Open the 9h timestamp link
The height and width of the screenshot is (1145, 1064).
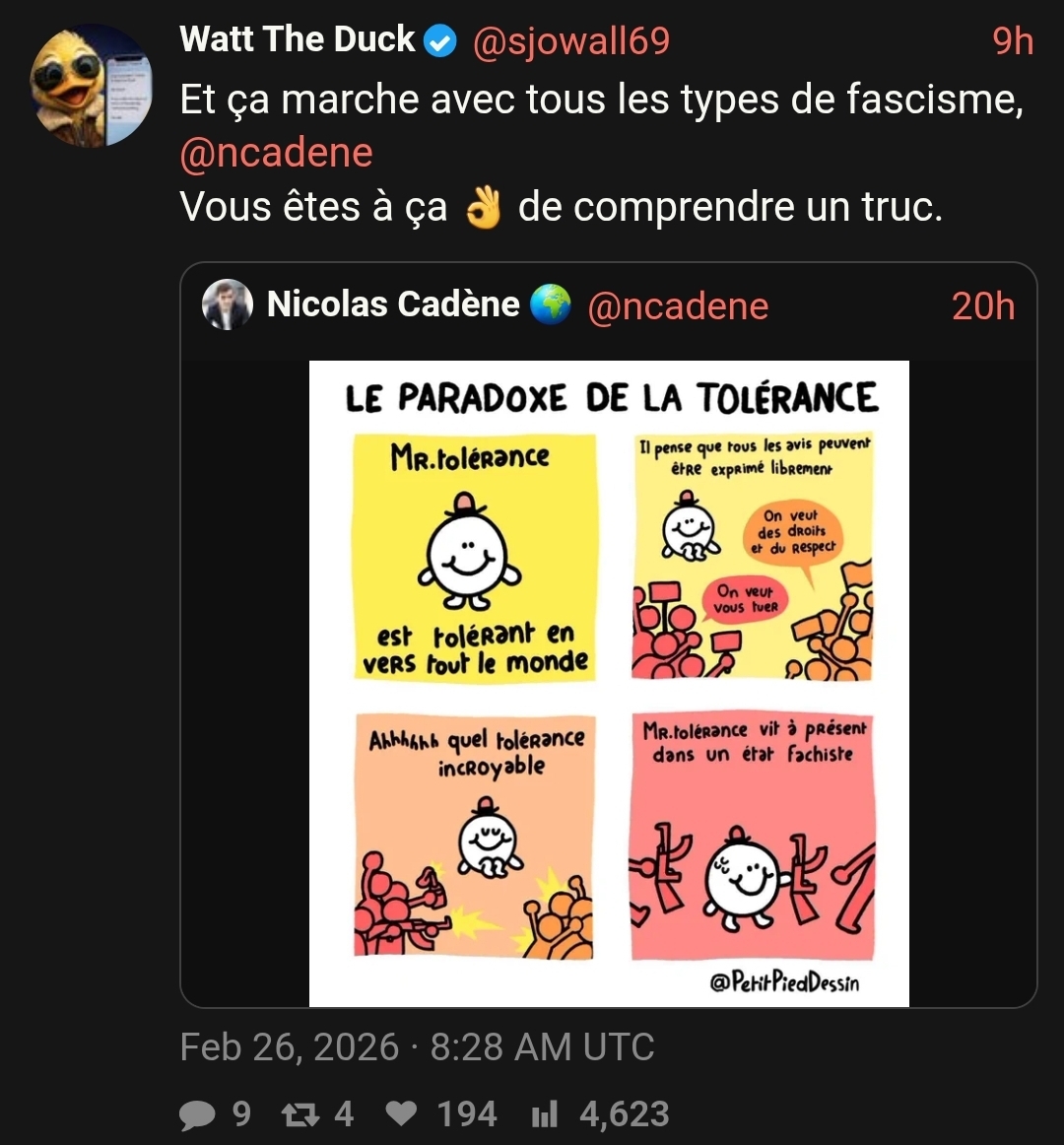[1013, 41]
